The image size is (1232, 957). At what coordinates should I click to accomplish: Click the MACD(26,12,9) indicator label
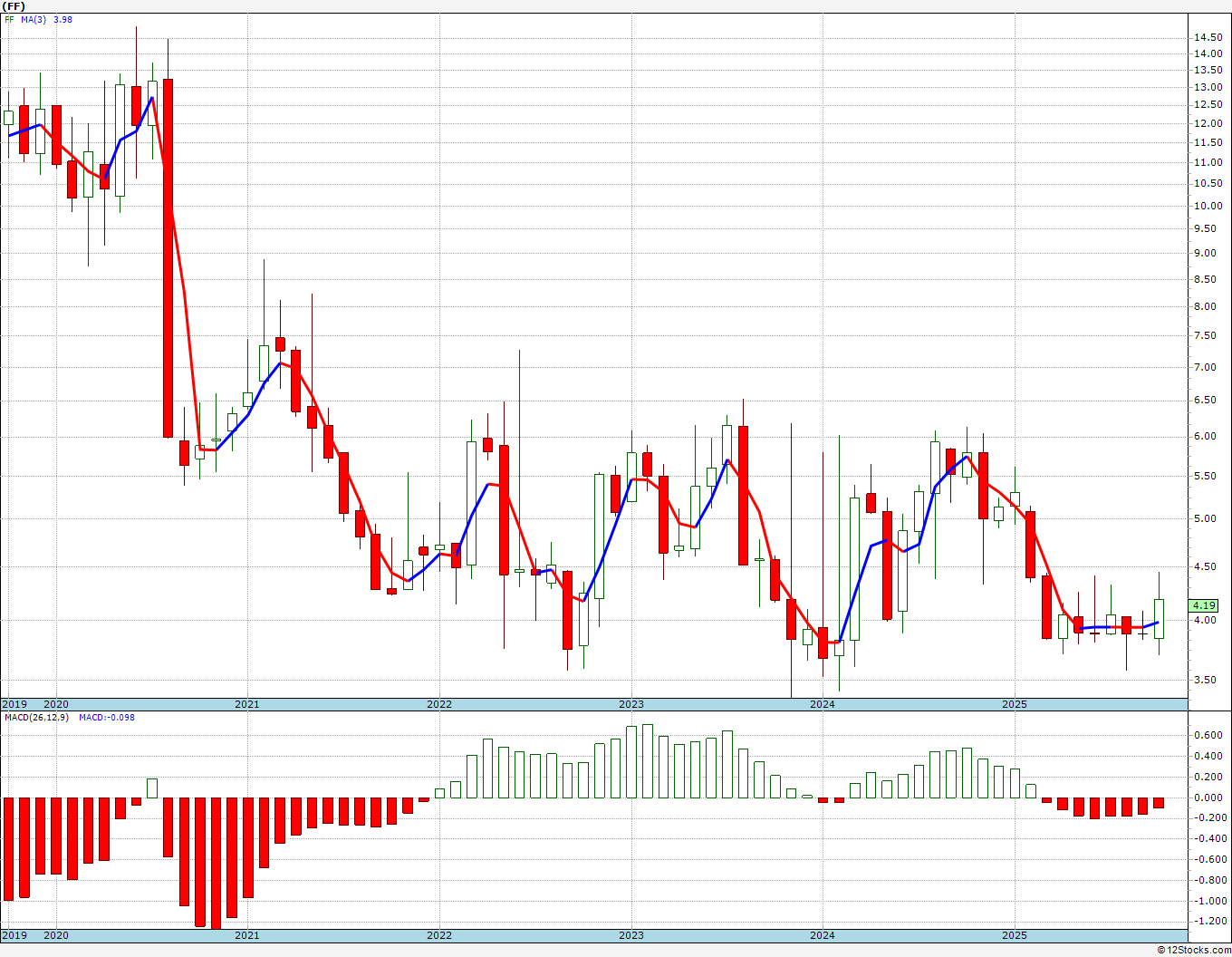36,718
